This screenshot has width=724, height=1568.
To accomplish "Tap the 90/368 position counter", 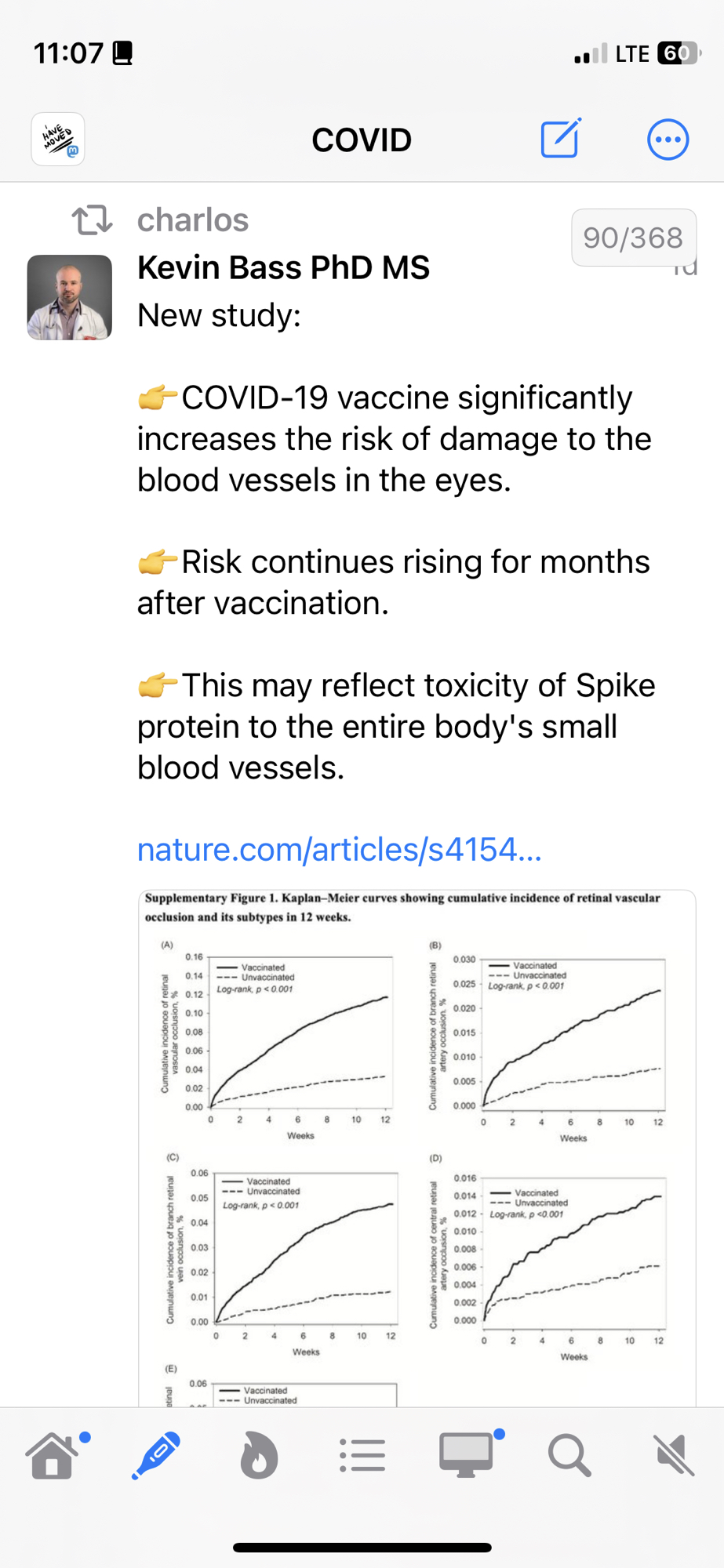I will click(633, 238).
